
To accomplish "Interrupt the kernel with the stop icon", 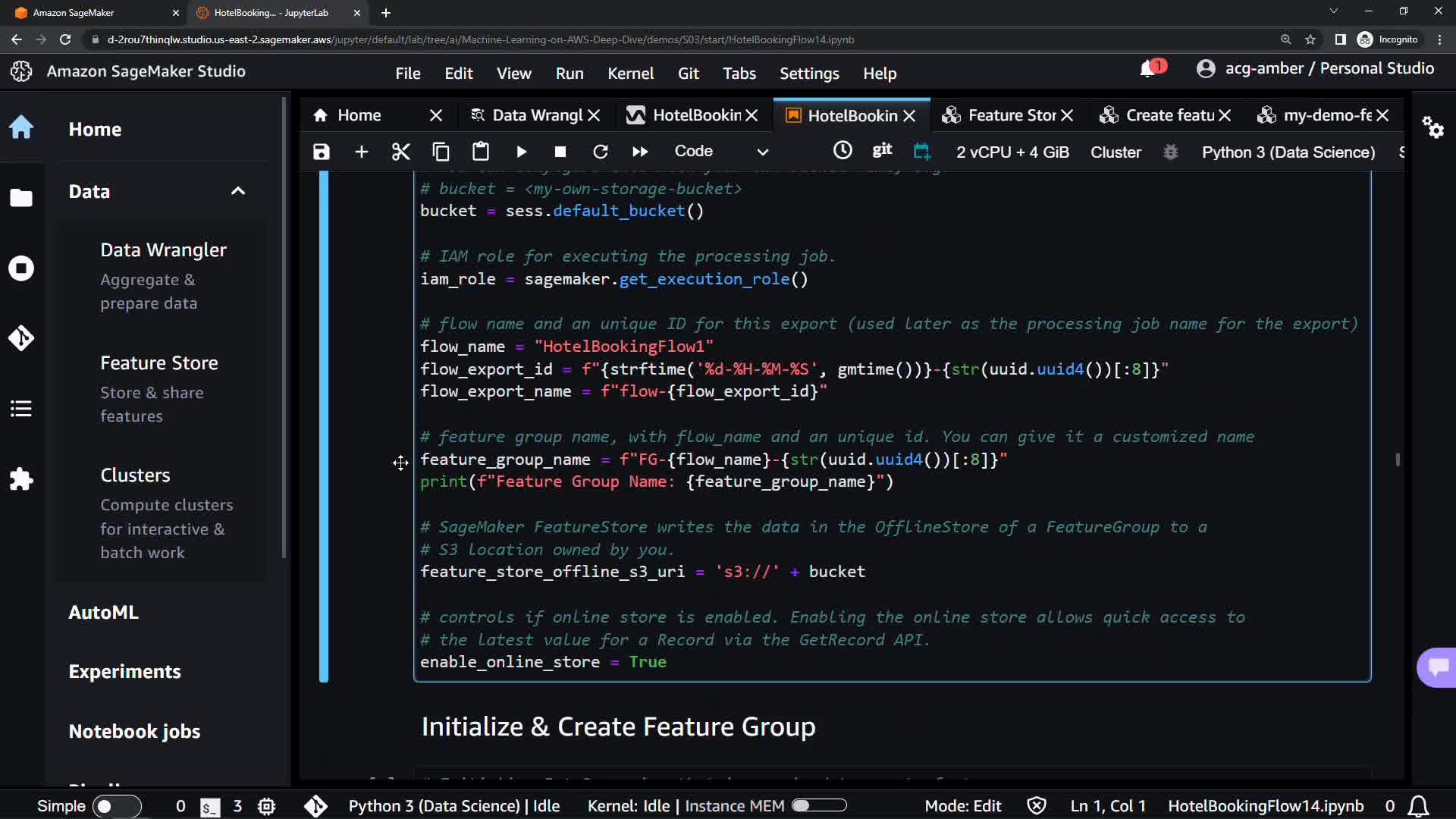I will (x=560, y=152).
